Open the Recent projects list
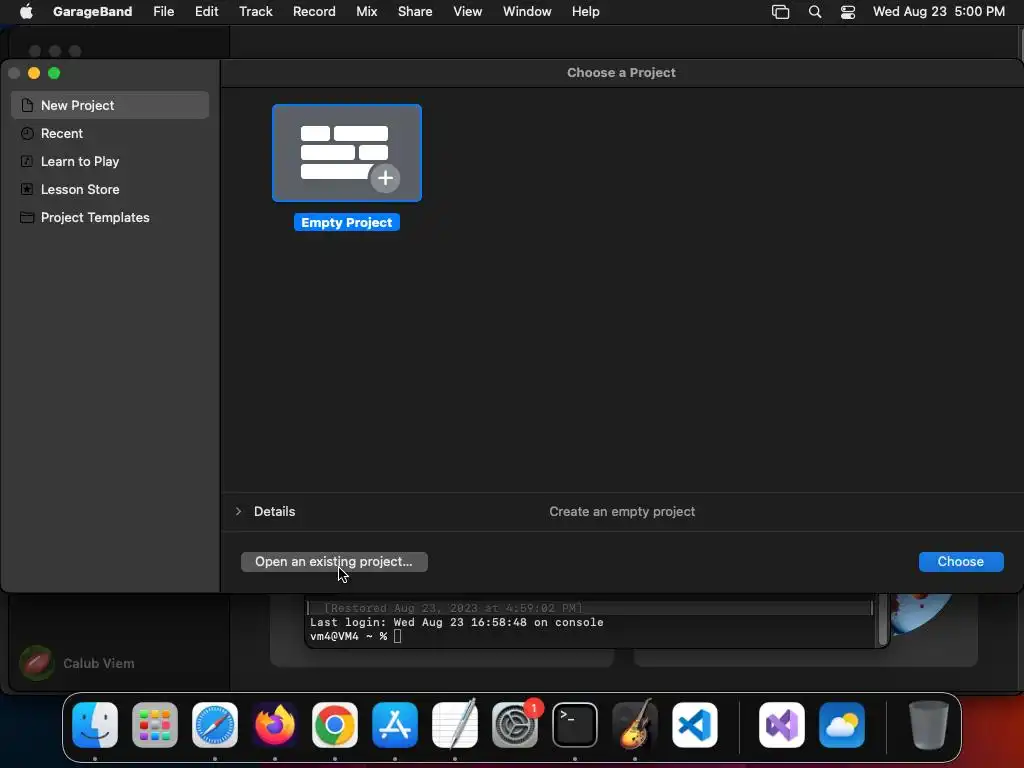The image size is (1024, 768). pos(110,133)
